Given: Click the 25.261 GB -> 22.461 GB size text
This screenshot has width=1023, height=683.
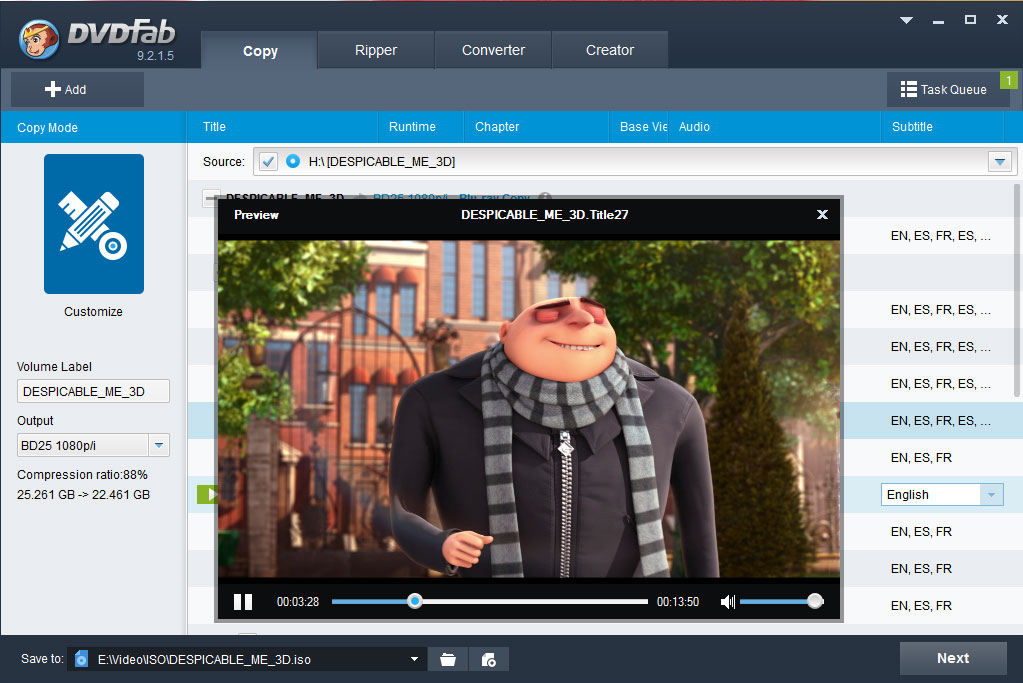Looking at the screenshot, I should pyautogui.click(x=84, y=494).
